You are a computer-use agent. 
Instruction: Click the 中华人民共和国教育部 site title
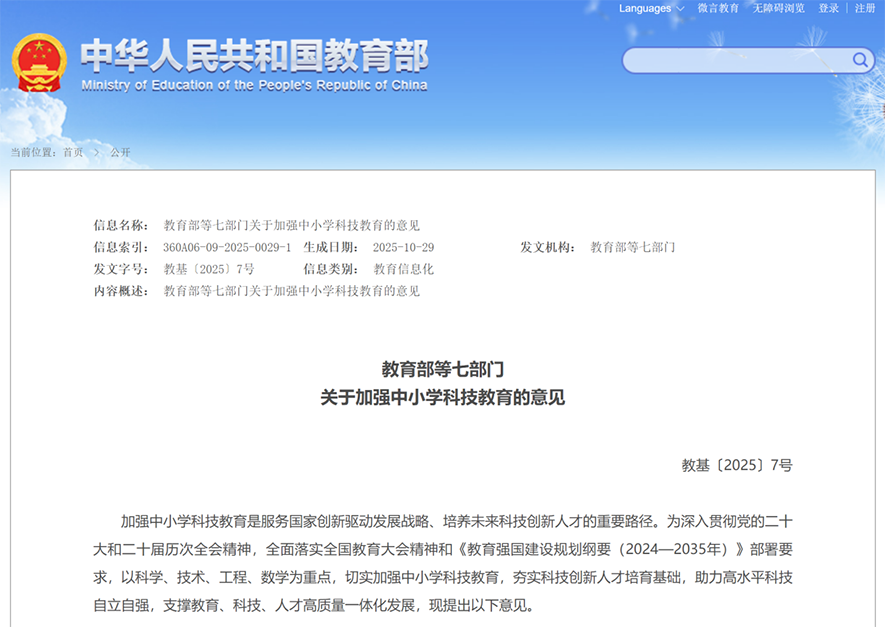tap(254, 55)
